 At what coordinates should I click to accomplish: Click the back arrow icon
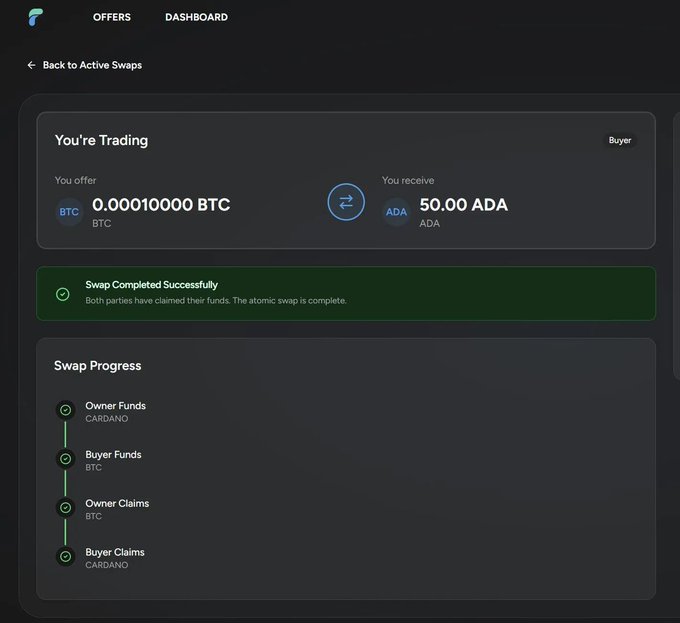pos(31,65)
